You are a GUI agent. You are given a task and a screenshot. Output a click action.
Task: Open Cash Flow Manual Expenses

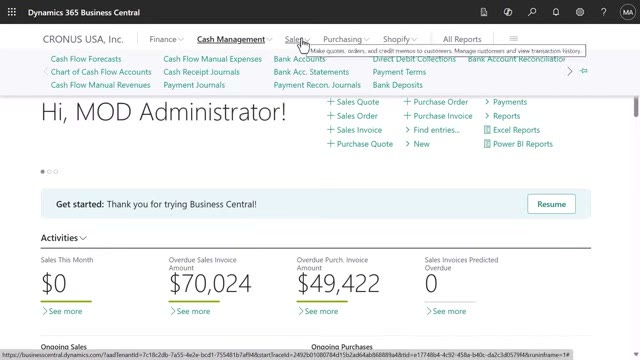click(213, 59)
